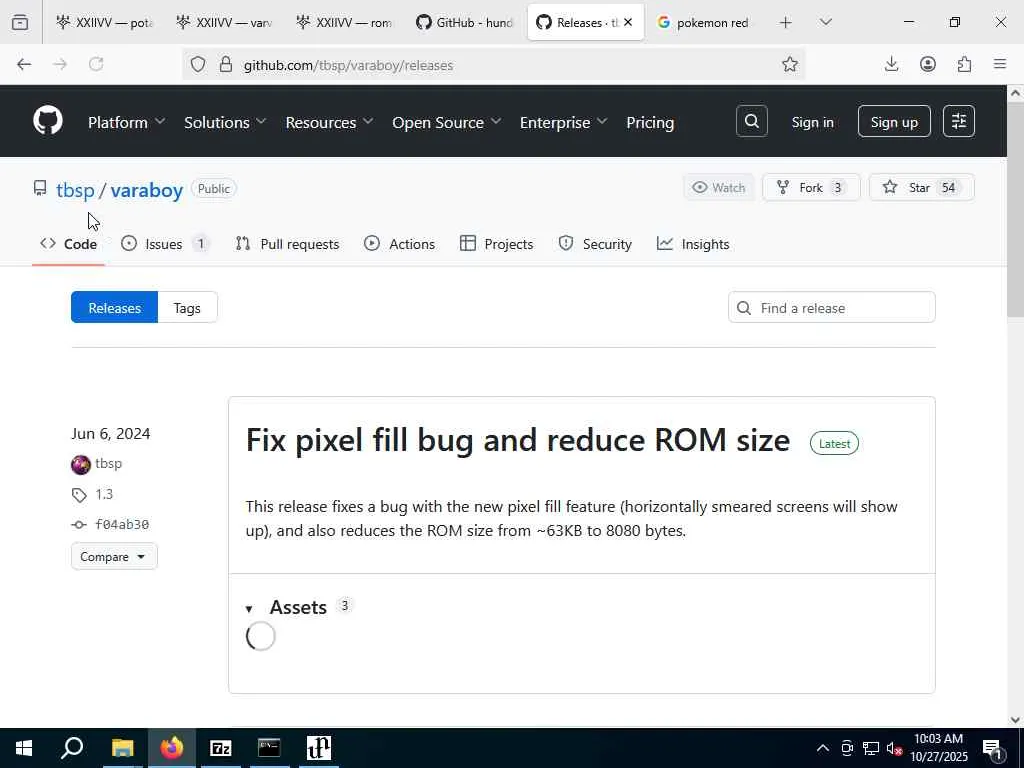Click the Fork button
This screenshot has width=1024, height=768.
coord(811,187)
